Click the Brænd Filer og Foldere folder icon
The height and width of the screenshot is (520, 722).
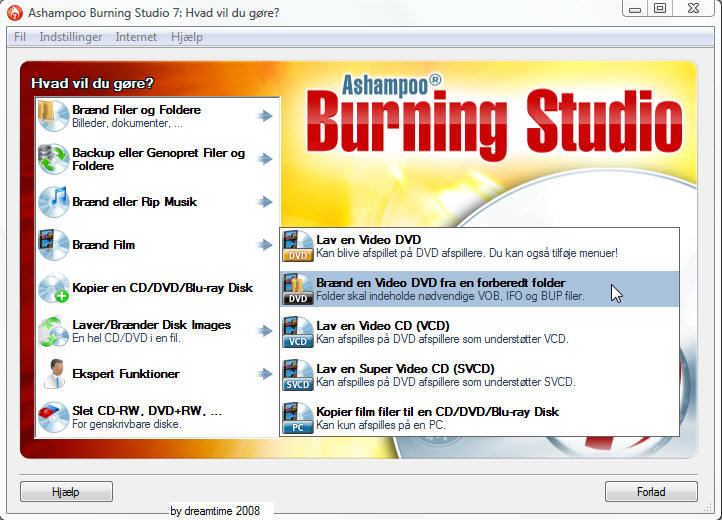click(x=53, y=116)
